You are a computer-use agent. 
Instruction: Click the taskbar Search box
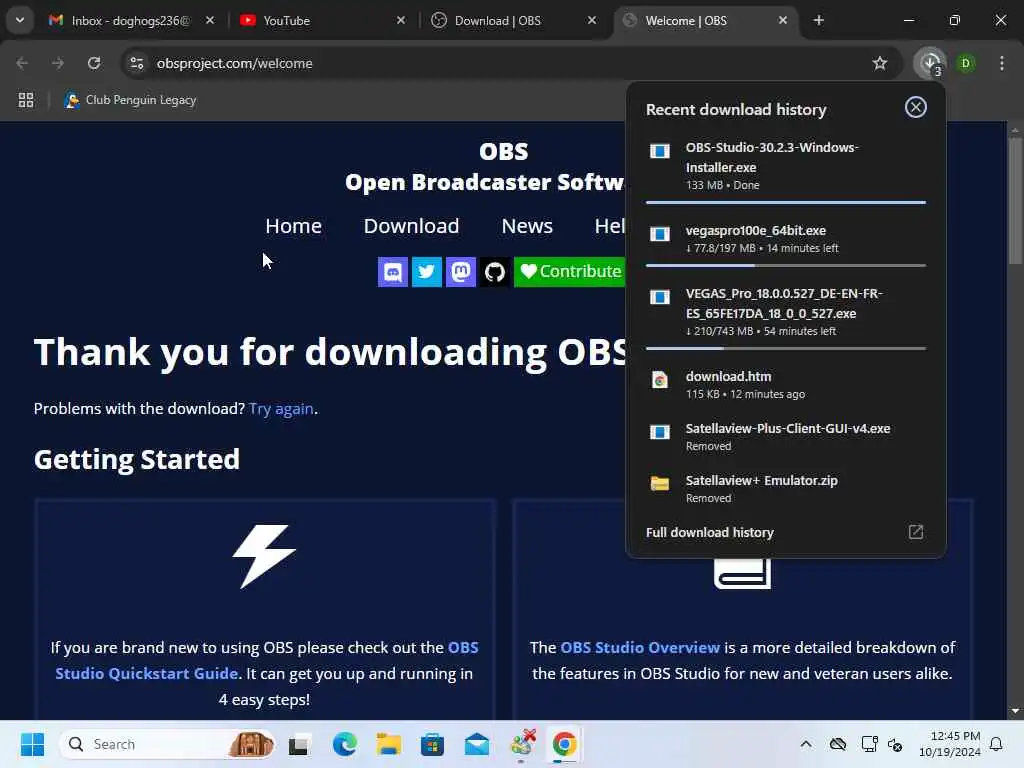pyautogui.click(x=167, y=744)
